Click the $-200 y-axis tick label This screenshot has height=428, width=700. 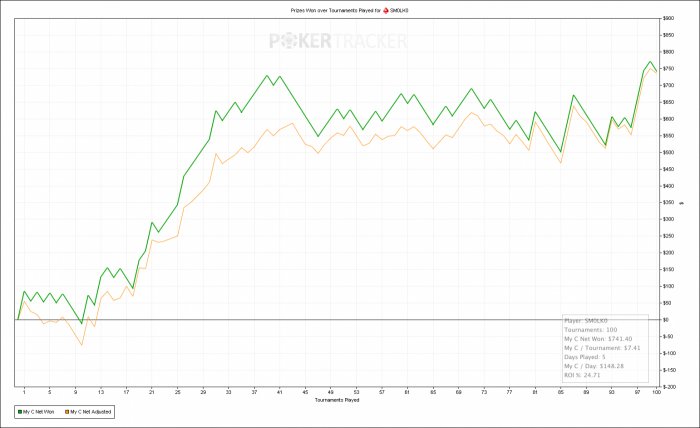(x=669, y=386)
